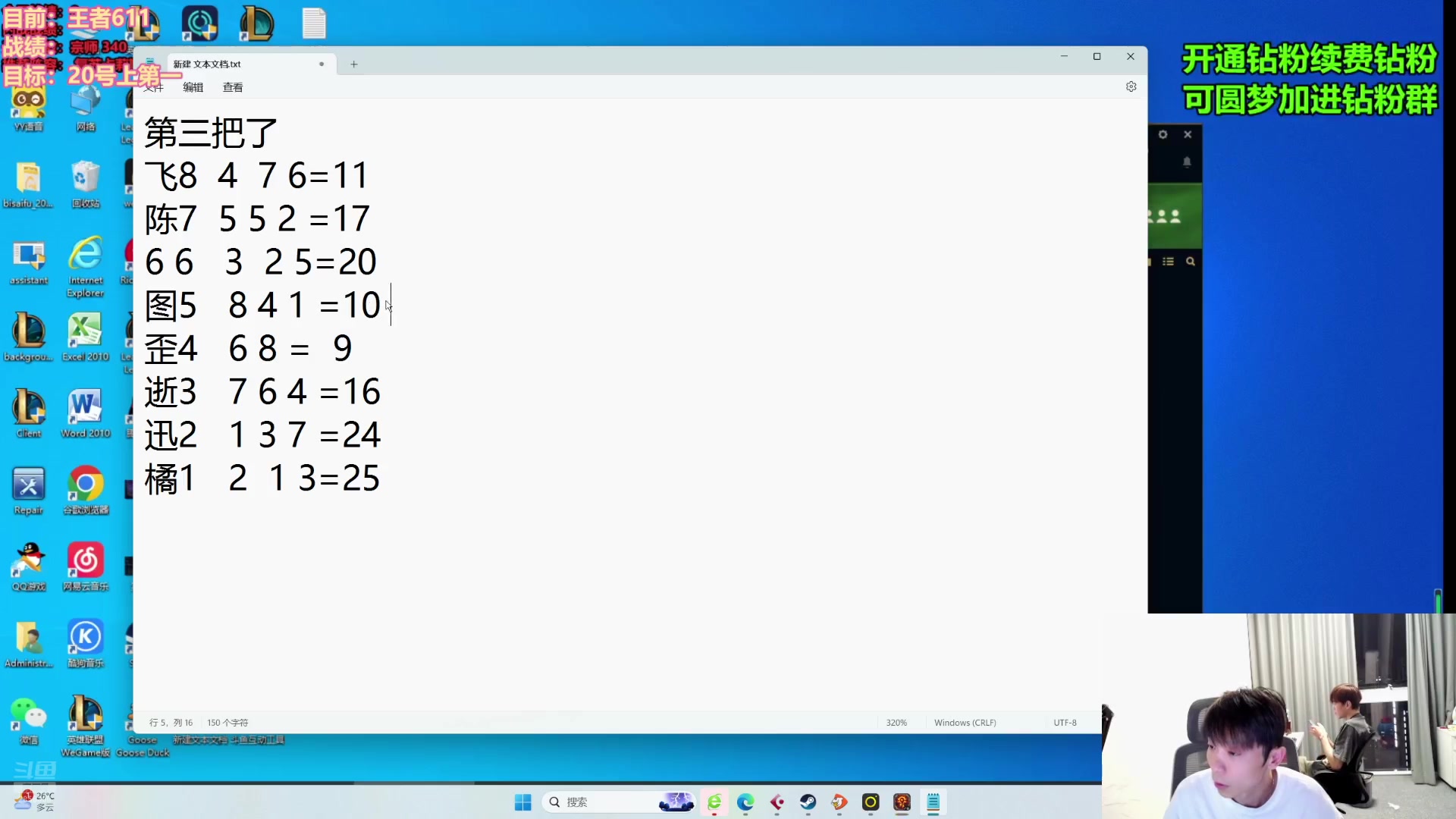
Task: Open the 文件 menu in Notepad
Action: 156,87
